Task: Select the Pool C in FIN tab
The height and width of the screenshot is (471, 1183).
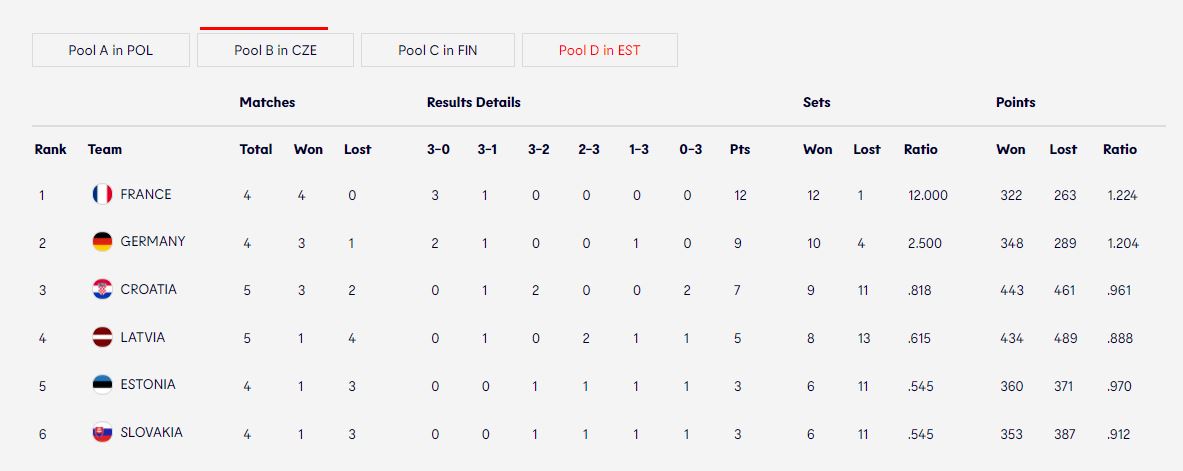Action: 438,51
